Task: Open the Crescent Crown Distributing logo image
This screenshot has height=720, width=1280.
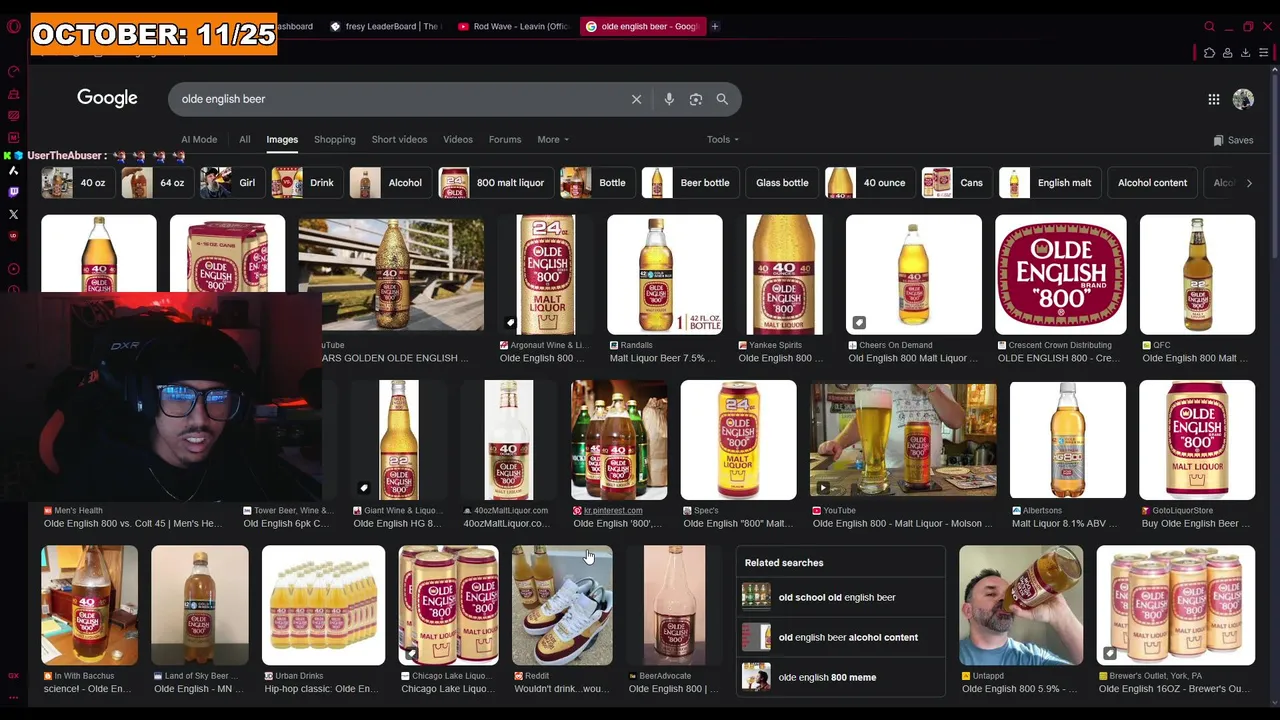Action: [1061, 275]
